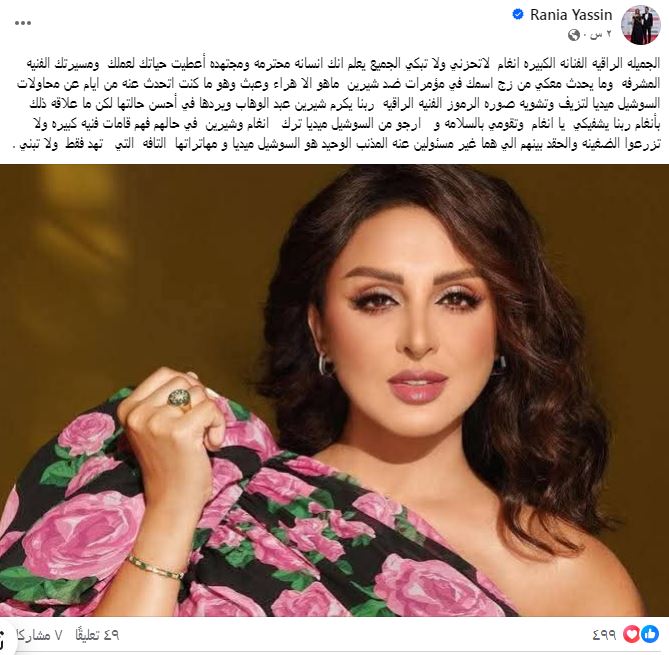Viewport: 669px width, 655px height.
Task: Click the partially visible round button at bottom-left corner
Action: pyautogui.click(x=3, y=639)
